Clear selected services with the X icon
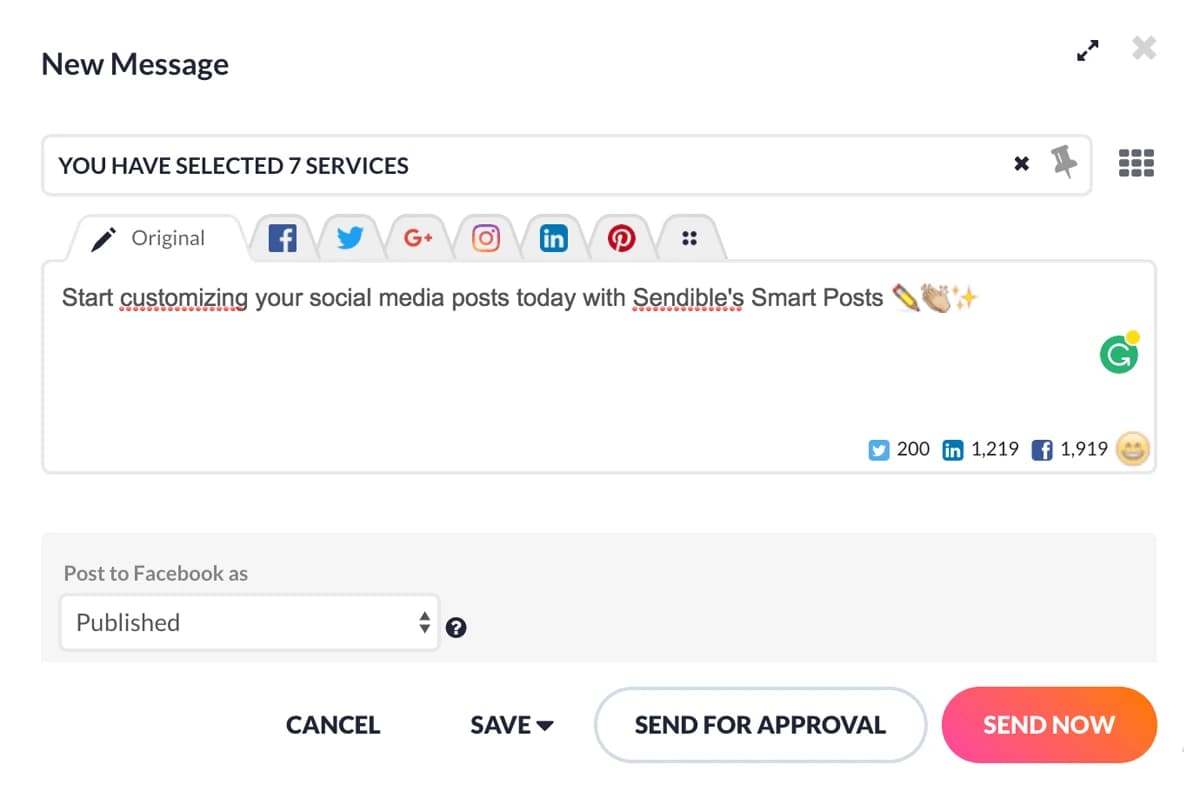Screen dimensions: 1200x791 click(x=1021, y=164)
